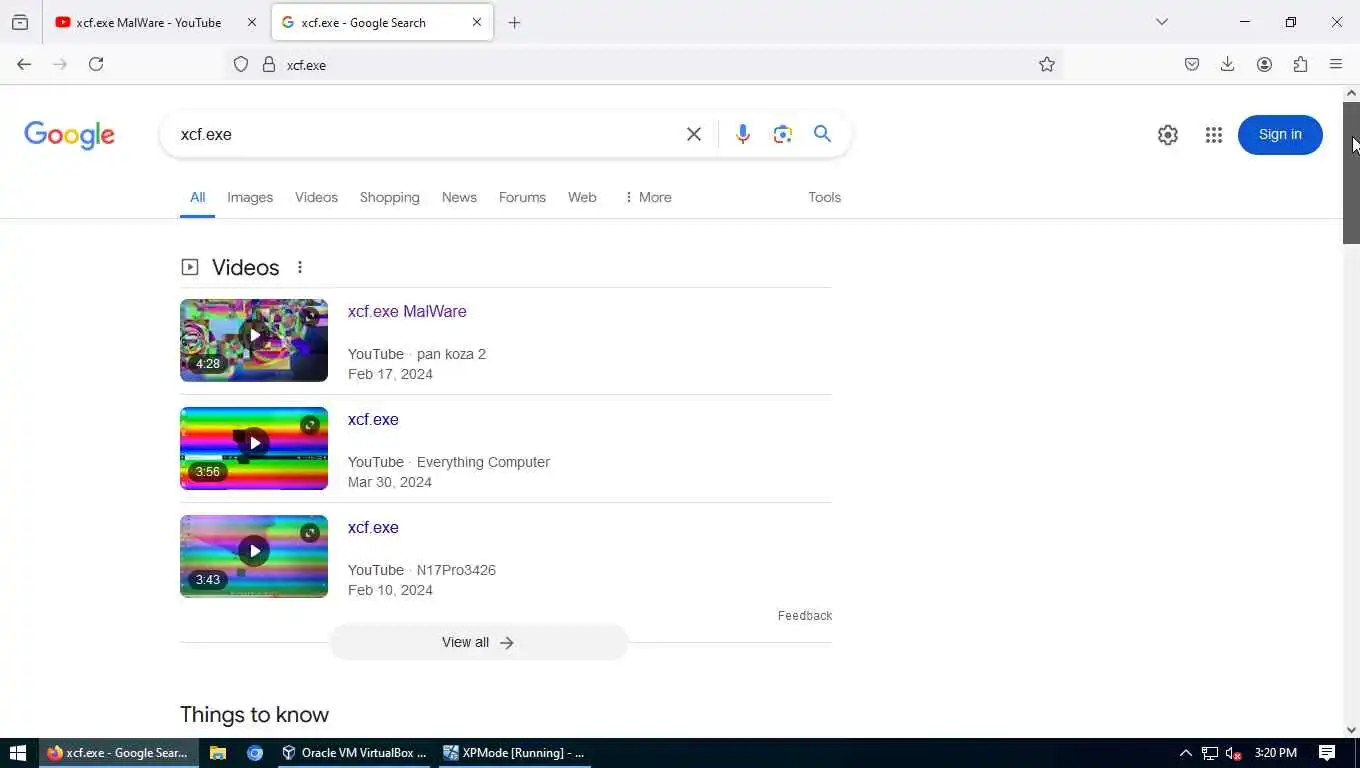The width and height of the screenshot is (1360, 768).
Task: Click the Feedback link under videos
Action: 805,616
